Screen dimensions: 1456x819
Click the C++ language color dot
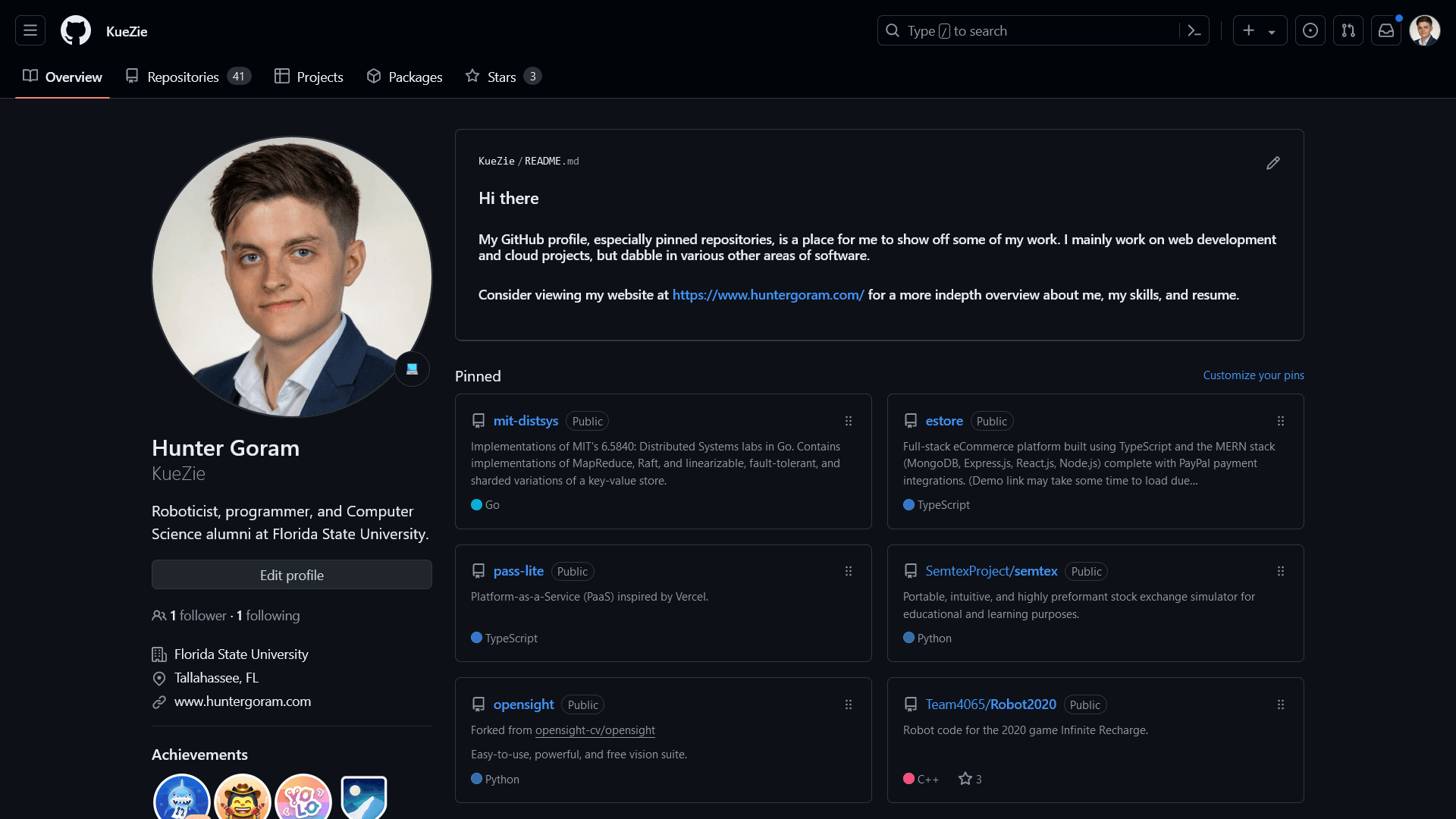pos(908,779)
